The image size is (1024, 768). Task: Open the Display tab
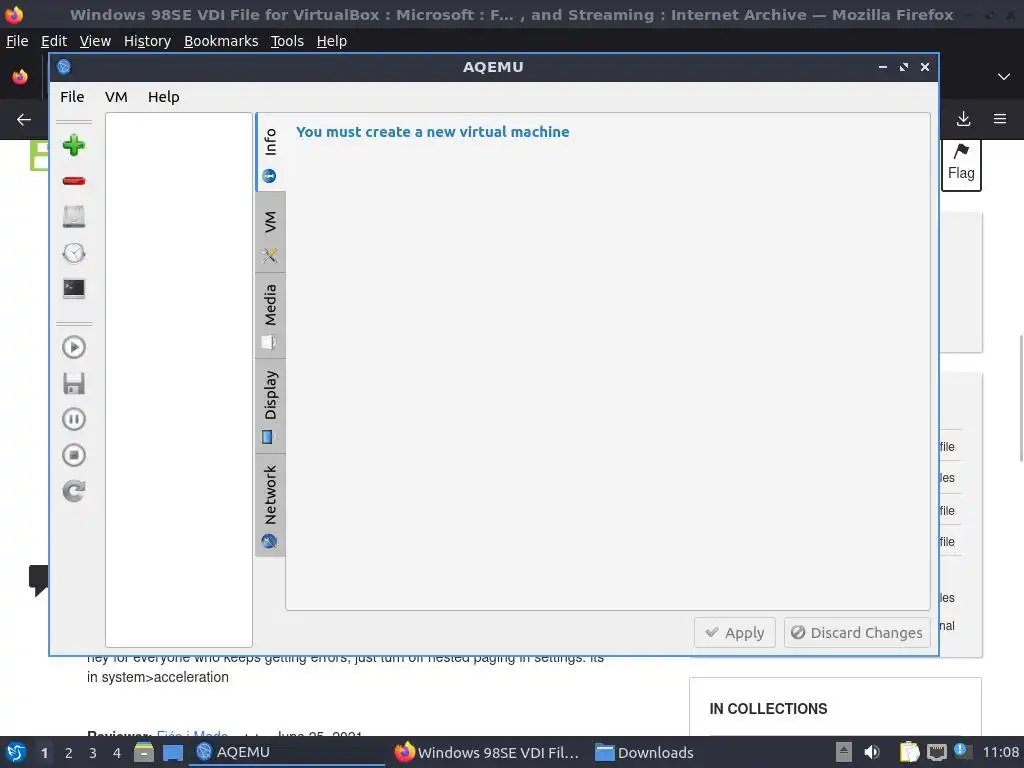click(270, 406)
